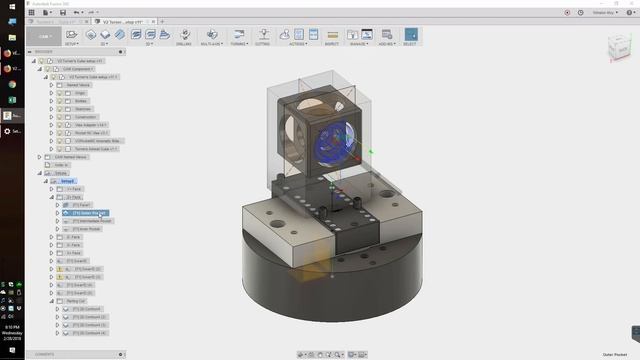Click the Post Process icon
This screenshot has height=360, width=640.
[x=299, y=35]
